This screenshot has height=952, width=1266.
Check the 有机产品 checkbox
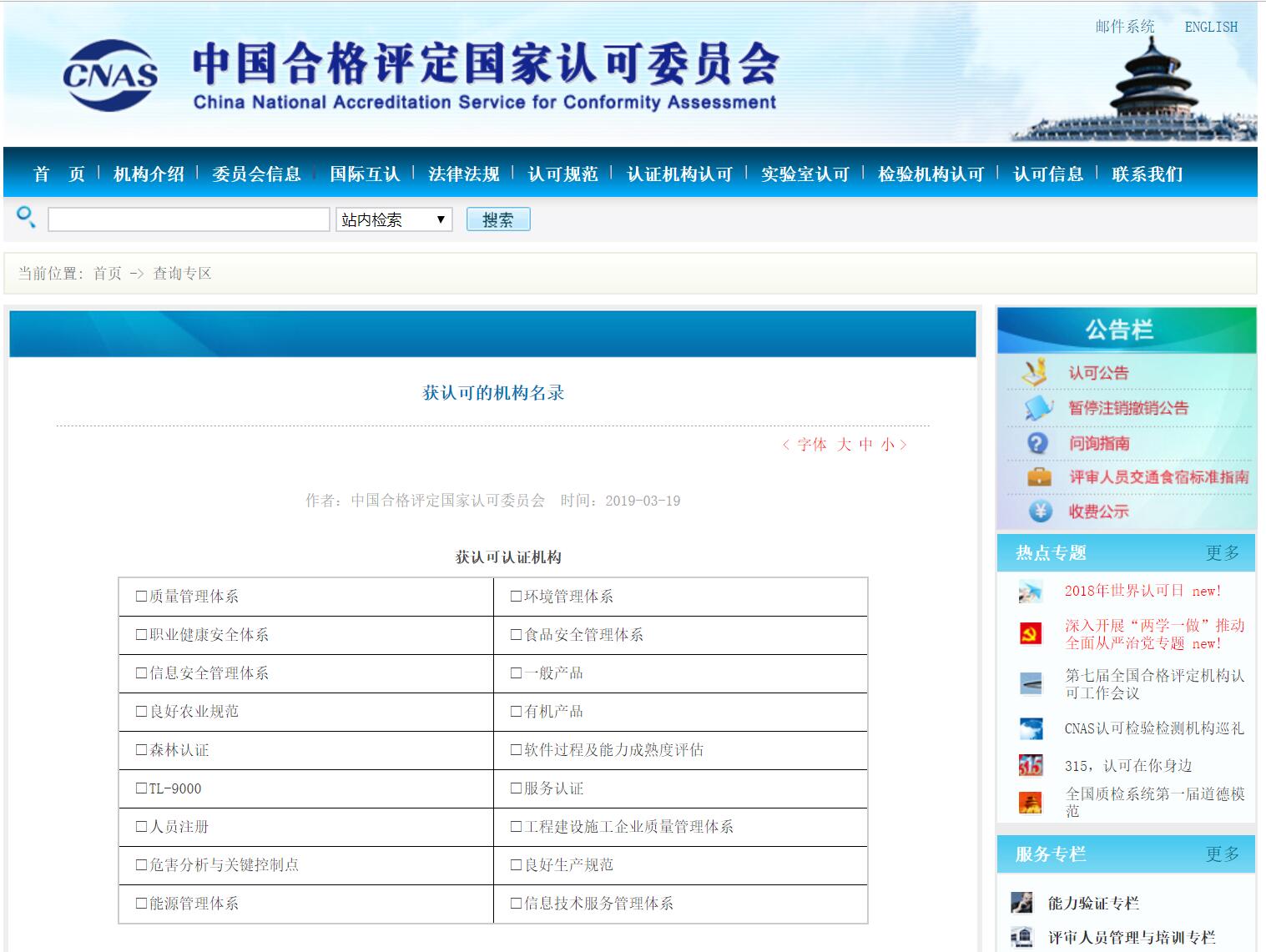[516, 712]
